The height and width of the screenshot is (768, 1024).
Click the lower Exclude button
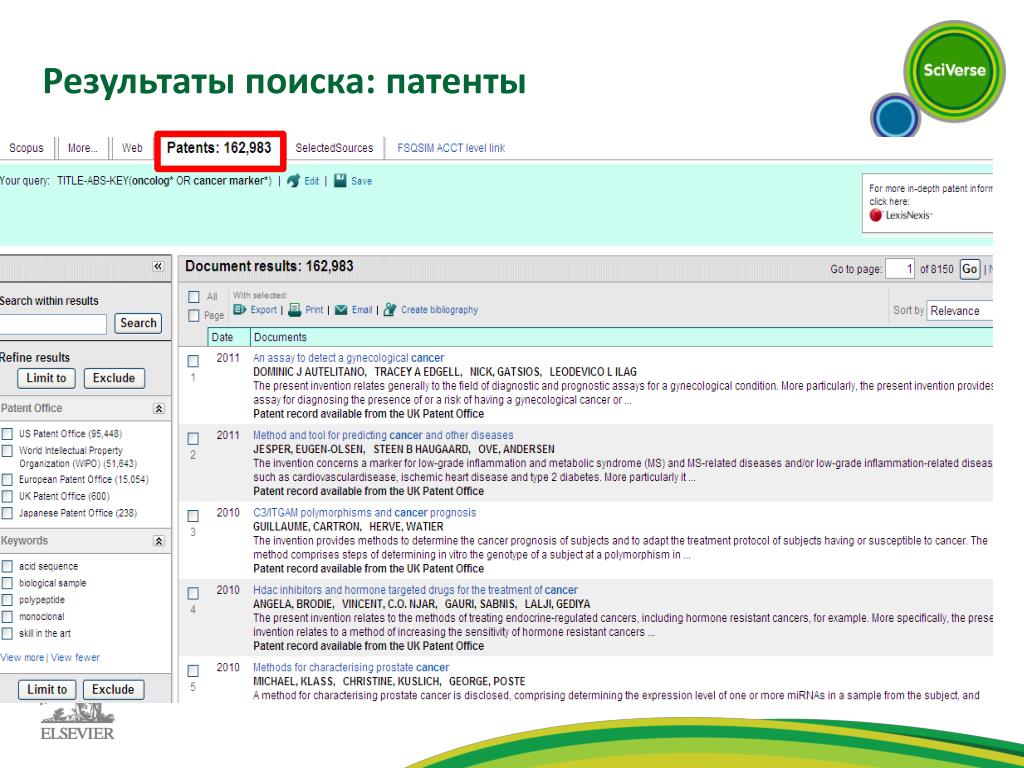tap(113, 690)
